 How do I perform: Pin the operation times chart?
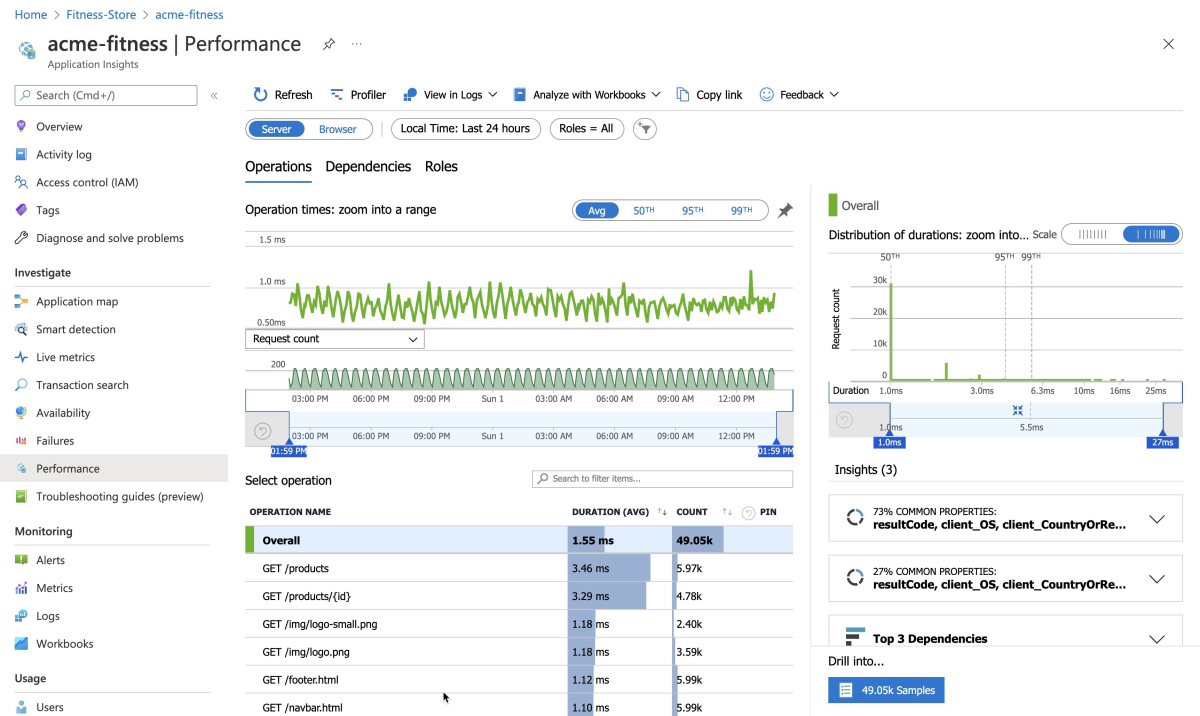(785, 211)
